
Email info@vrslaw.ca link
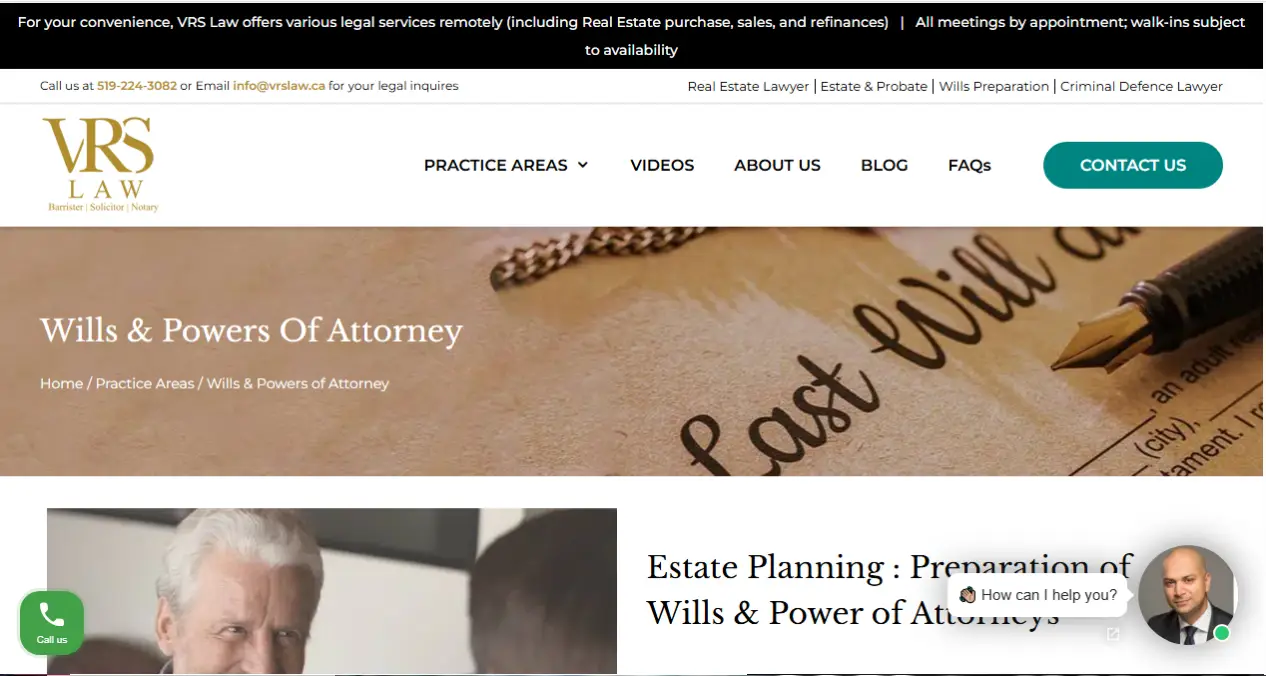279,86
